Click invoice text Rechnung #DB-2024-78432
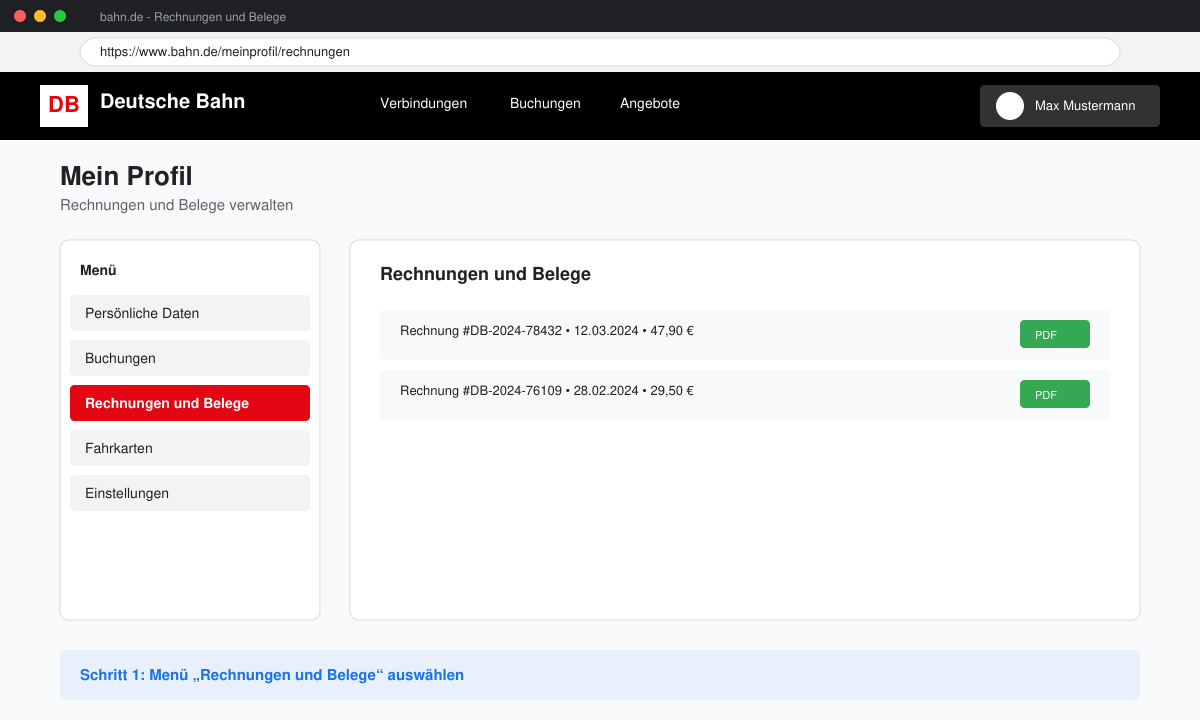The image size is (1200, 720). [x=547, y=331]
